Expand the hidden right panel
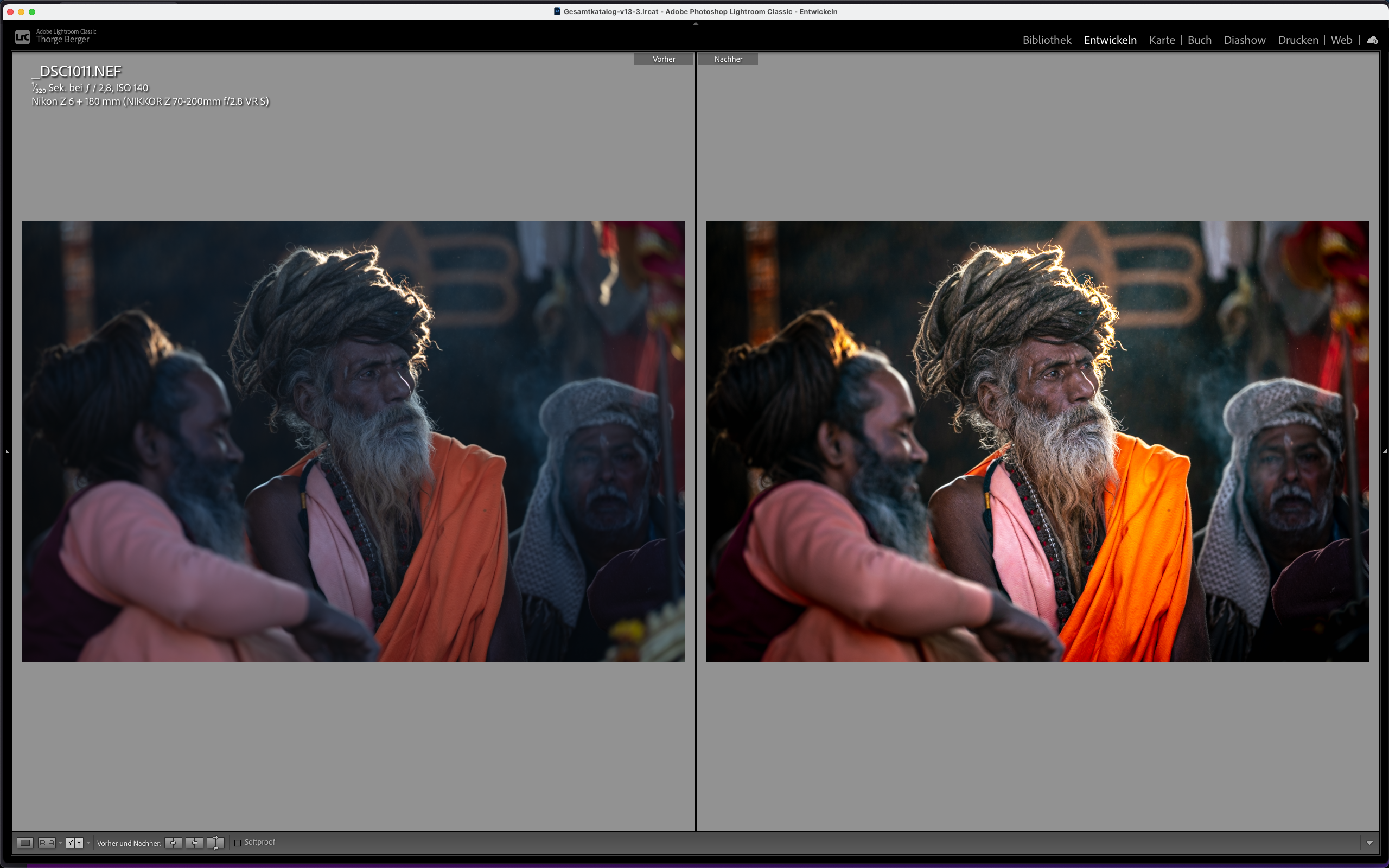Image resolution: width=1389 pixels, height=868 pixels. point(1385,453)
